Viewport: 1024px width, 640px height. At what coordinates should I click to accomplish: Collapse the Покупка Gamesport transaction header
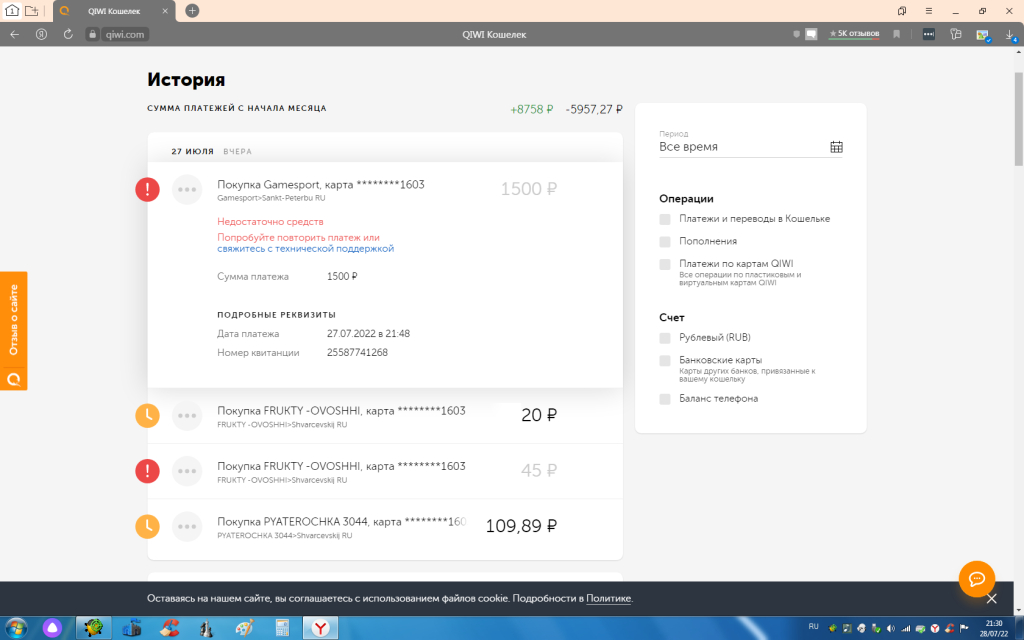[x=385, y=189]
